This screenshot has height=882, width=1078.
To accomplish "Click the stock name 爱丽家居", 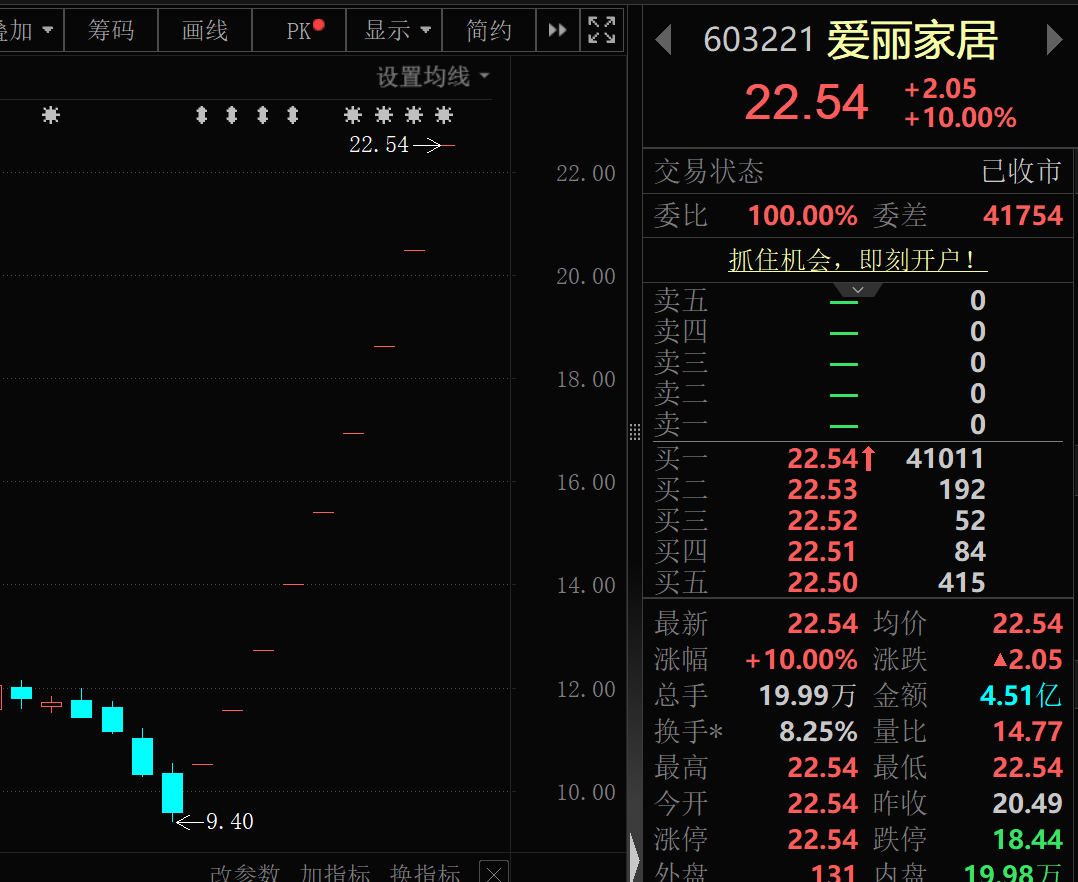I will tap(912, 41).
